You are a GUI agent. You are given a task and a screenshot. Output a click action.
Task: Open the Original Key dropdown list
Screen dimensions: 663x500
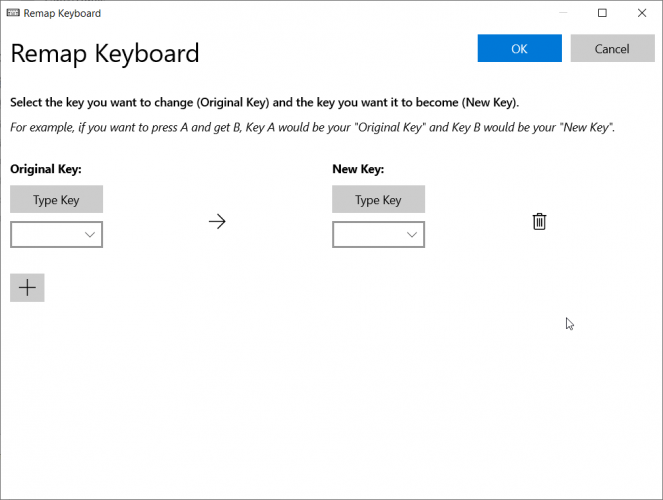click(x=57, y=235)
